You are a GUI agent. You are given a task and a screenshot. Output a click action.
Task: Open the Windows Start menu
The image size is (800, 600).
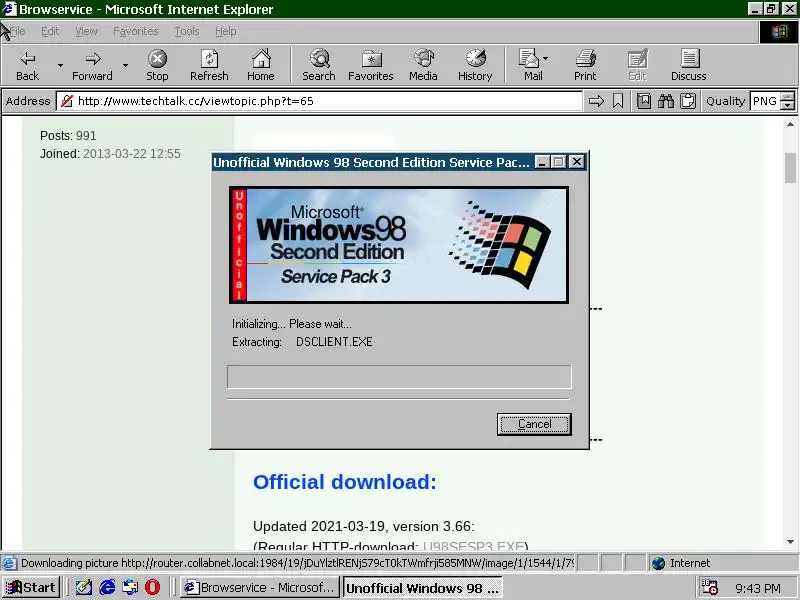click(31, 587)
